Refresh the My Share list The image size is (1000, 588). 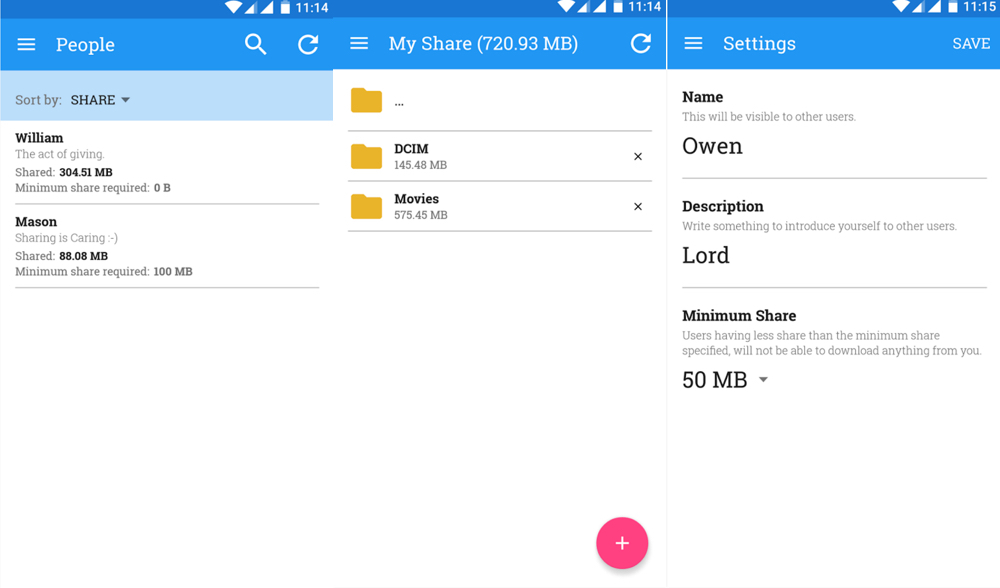click(641, 44)
